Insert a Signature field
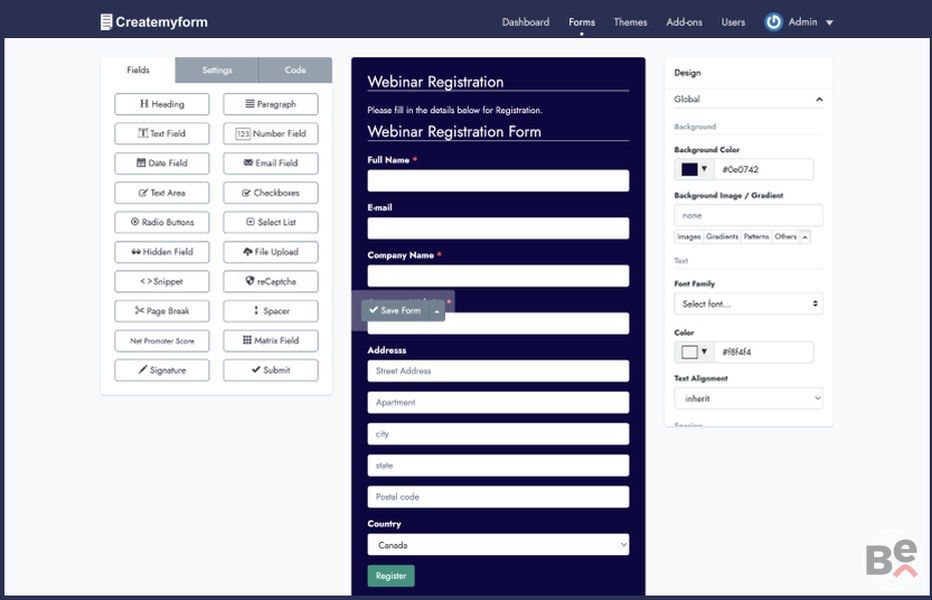Viewport: 932px width, 600px height. pyautogui.click(x=162, y=370)
